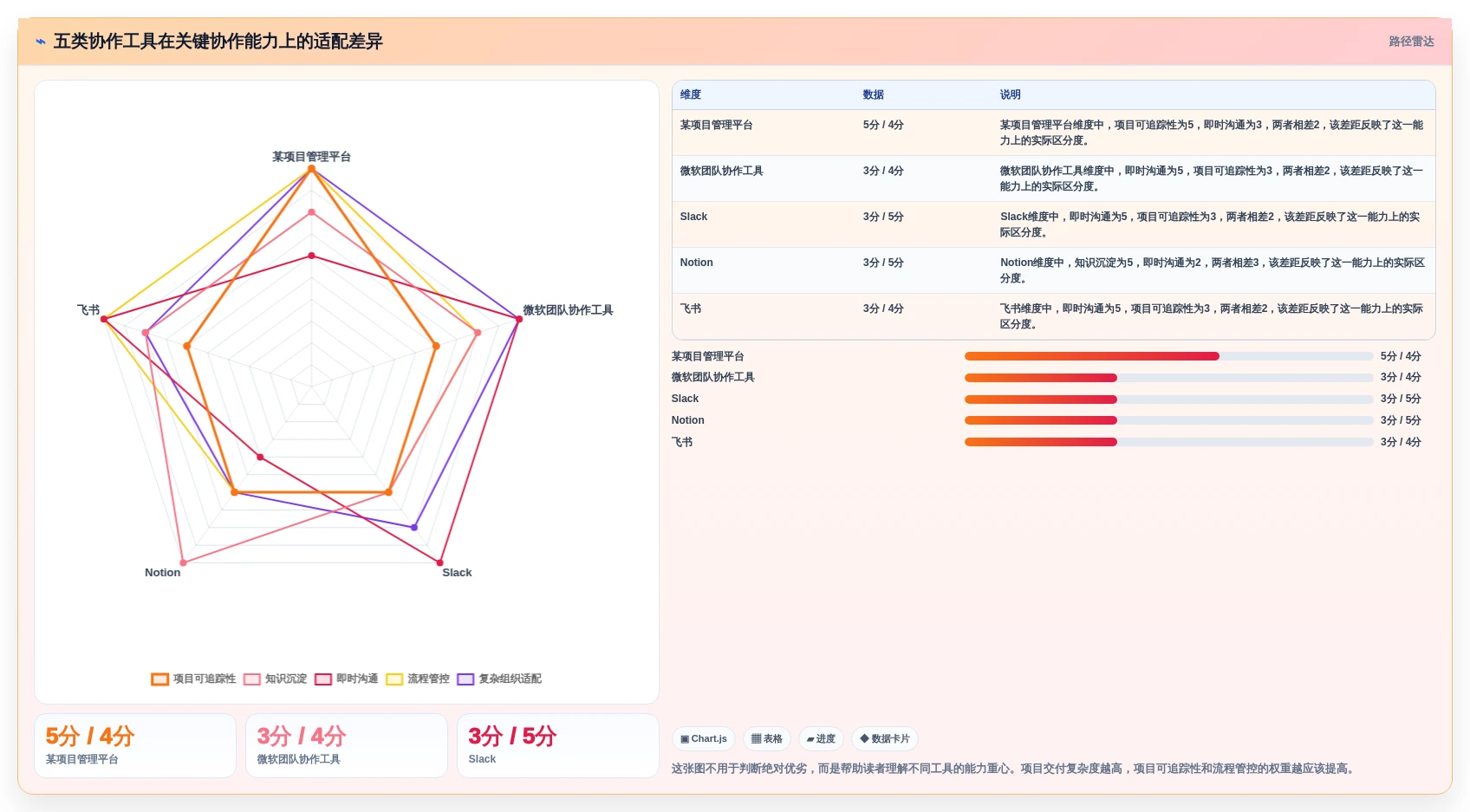Click the radar data point at the Notion vertex

(x=183, y=563)
